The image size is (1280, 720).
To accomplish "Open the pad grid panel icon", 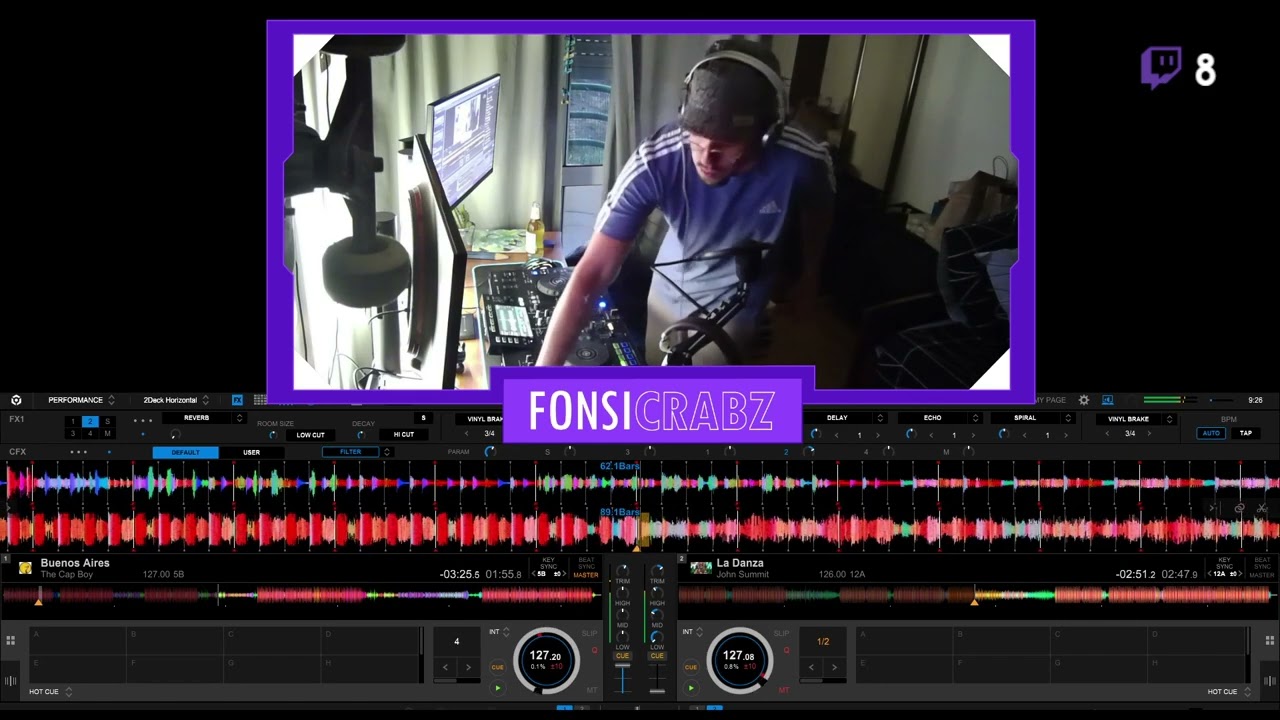I will click(259, 400).
